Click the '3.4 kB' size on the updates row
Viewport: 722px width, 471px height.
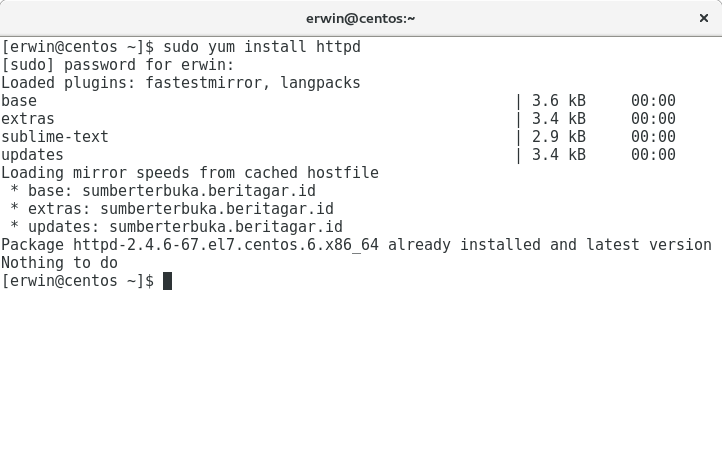(559, 155)
